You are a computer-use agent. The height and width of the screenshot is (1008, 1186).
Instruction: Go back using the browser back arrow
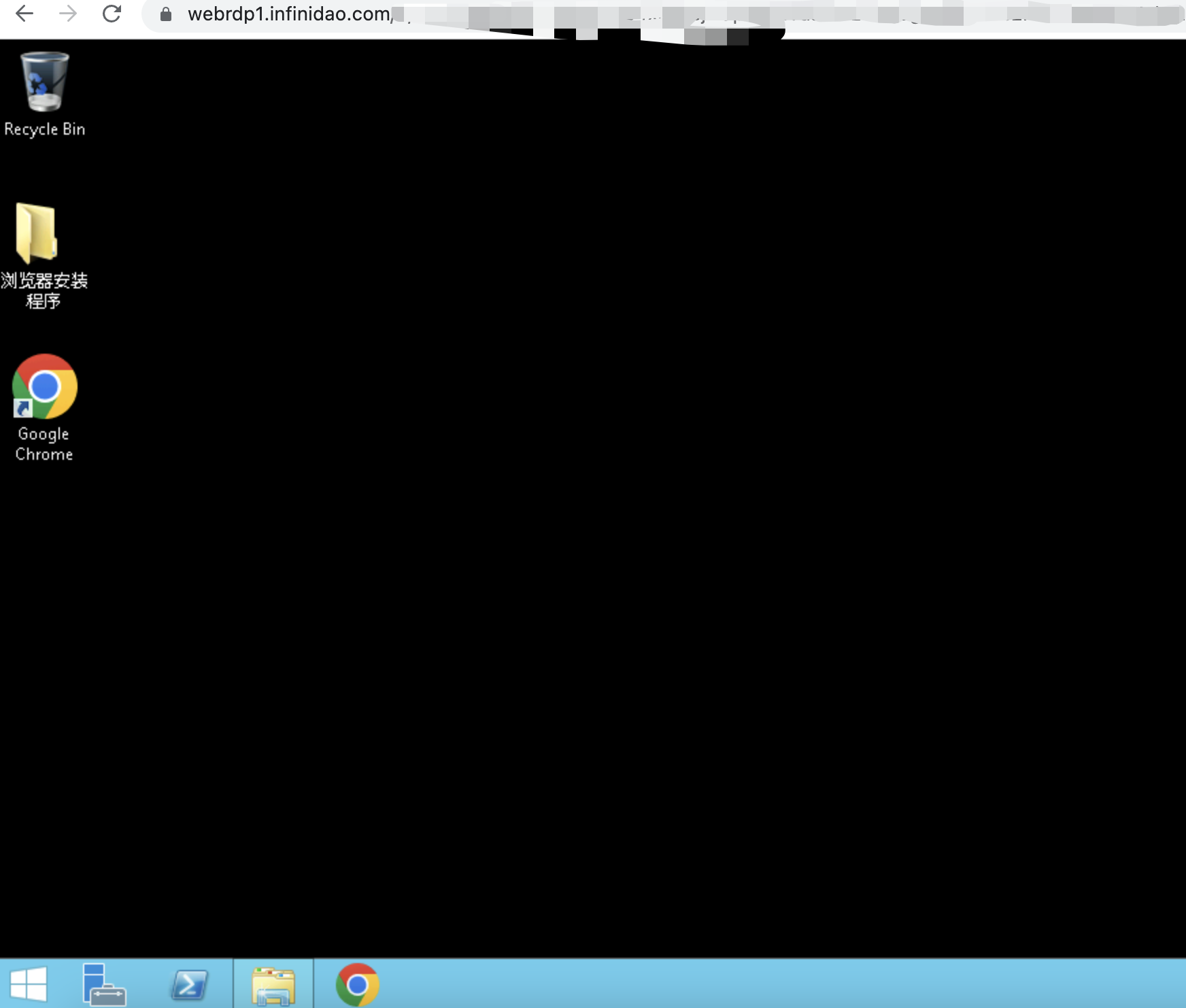[24, 14]
